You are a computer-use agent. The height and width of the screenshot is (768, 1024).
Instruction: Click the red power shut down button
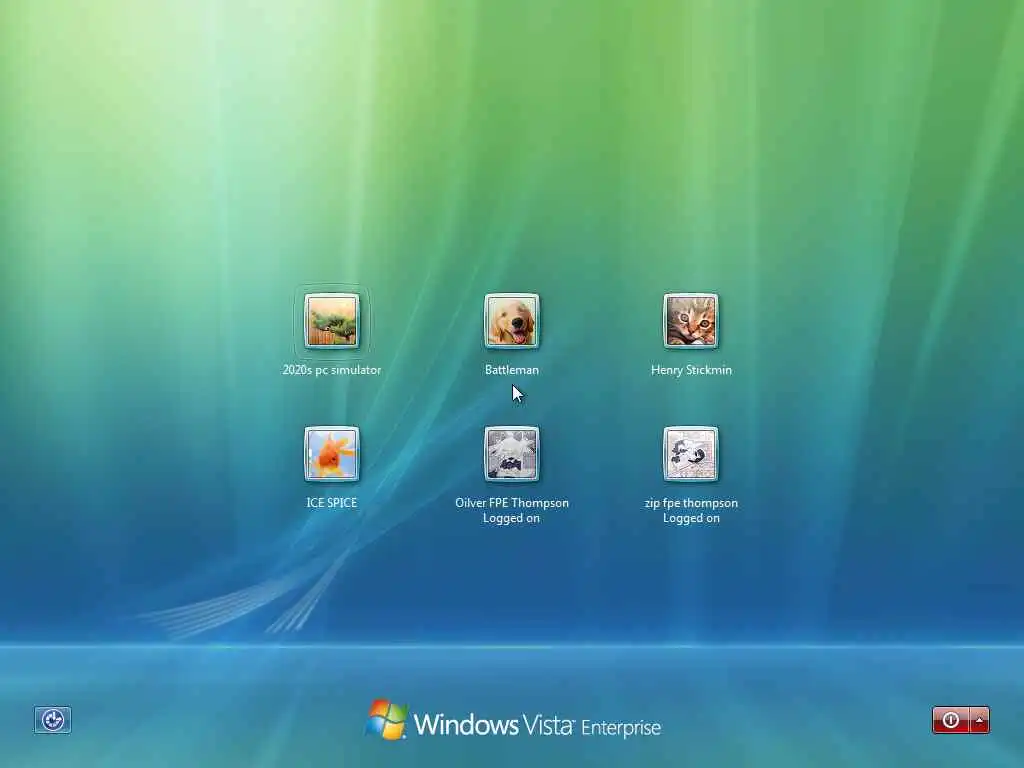click(951, 720)
